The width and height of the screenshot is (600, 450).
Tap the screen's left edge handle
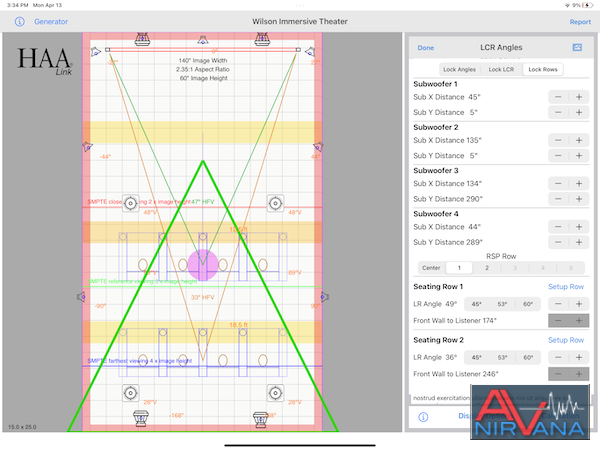[x=108, y=50]
